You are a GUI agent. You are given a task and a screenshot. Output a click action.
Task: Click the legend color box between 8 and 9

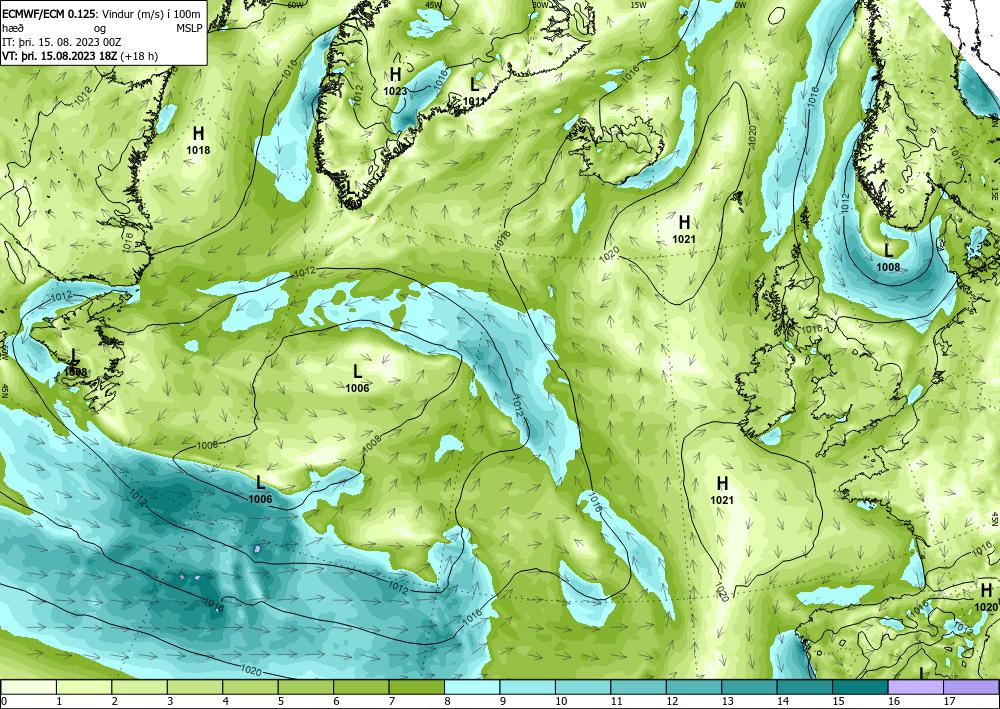473,687
